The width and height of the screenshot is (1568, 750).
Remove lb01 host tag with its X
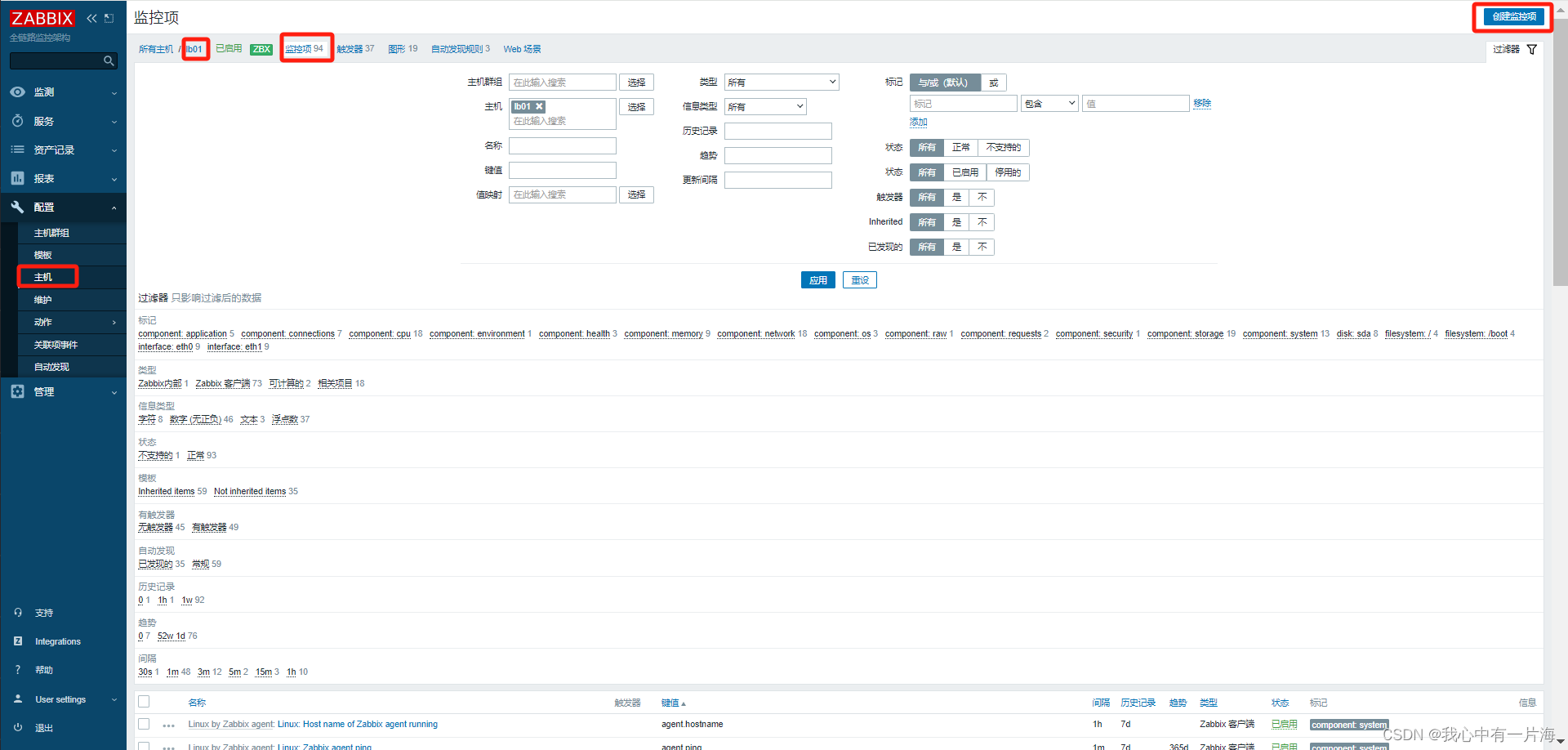coord(539,106)
